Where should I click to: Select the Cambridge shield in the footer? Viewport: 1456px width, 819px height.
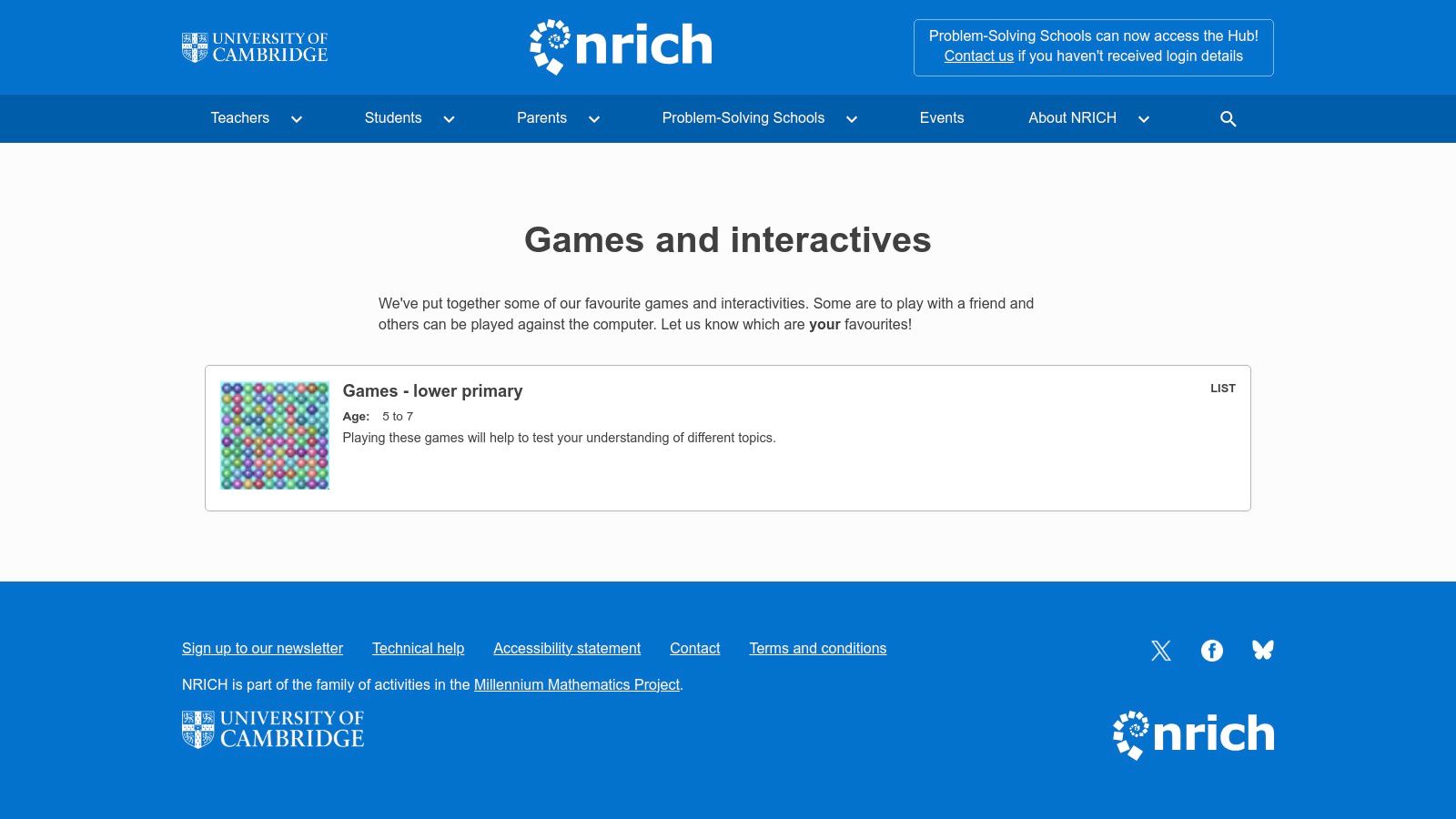tap(196, 728)
